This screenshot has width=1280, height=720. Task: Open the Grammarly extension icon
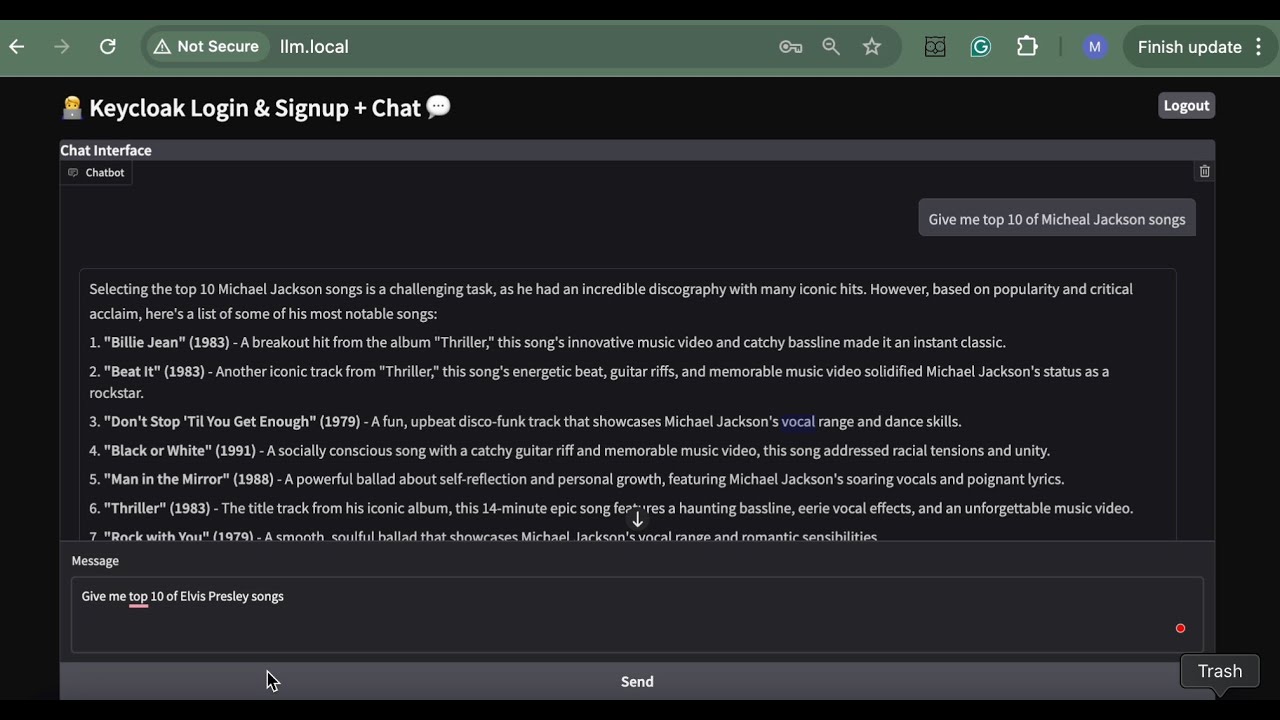click(x=981, y=47)
